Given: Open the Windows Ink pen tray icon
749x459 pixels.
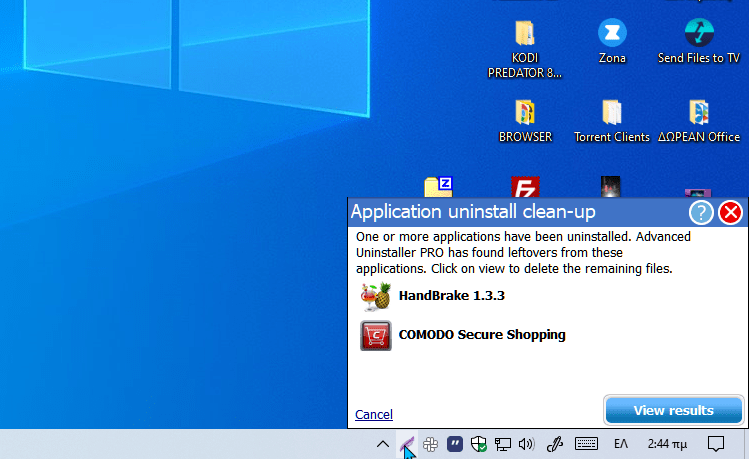Looking at the screenshot, I should pyautogui.click(x=555, y=444).
